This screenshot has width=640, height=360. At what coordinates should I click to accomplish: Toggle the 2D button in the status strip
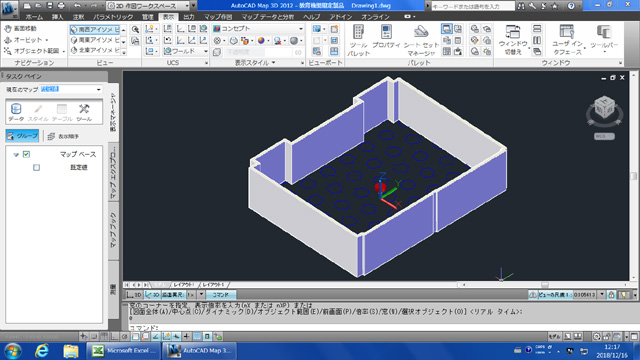click(x=134, y=294)
